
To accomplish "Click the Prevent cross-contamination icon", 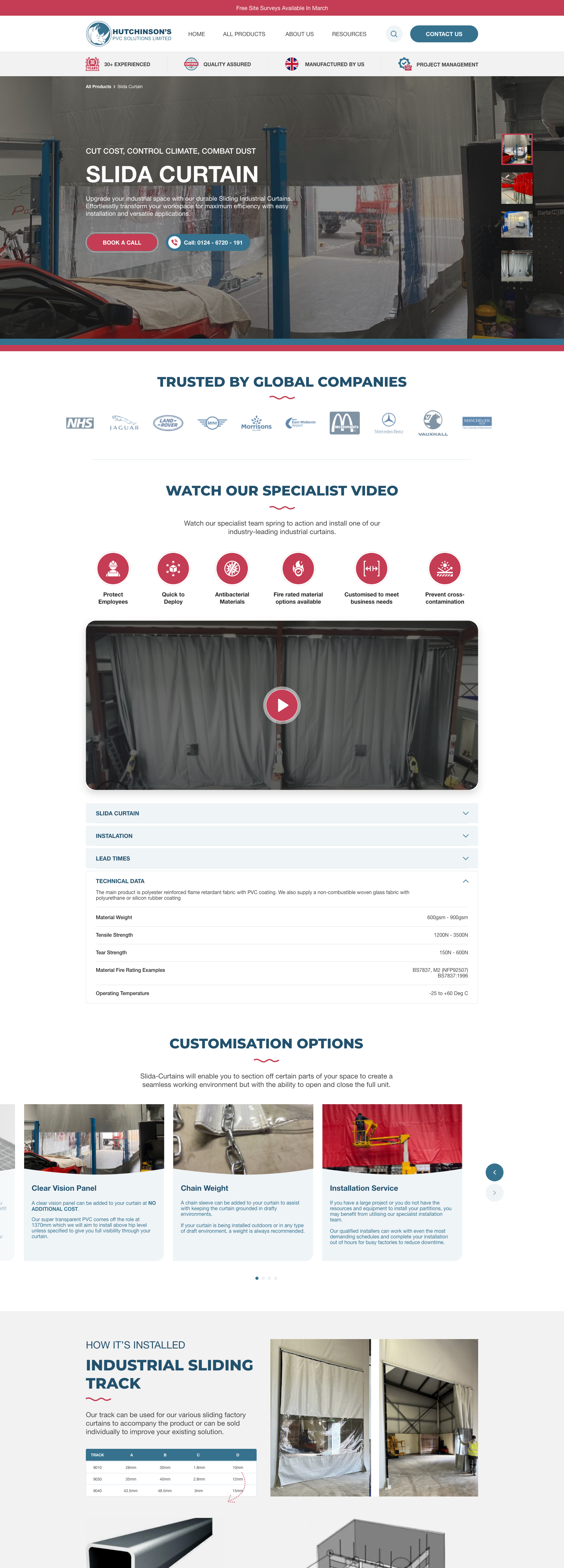I will (445, 569).
